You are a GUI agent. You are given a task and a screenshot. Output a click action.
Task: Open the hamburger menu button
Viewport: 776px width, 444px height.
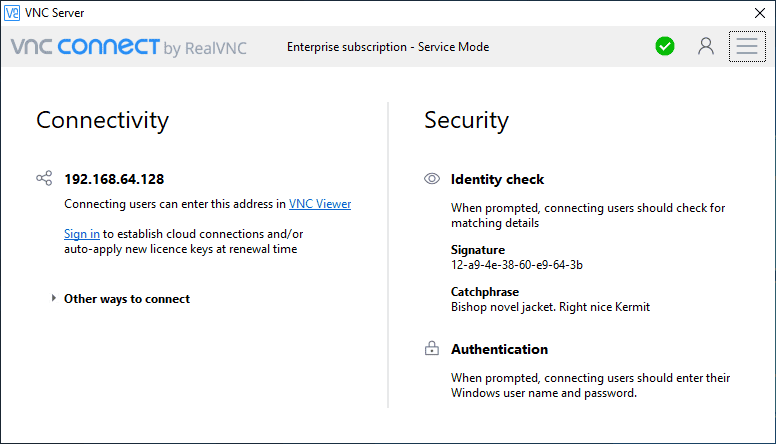[747, 47]
